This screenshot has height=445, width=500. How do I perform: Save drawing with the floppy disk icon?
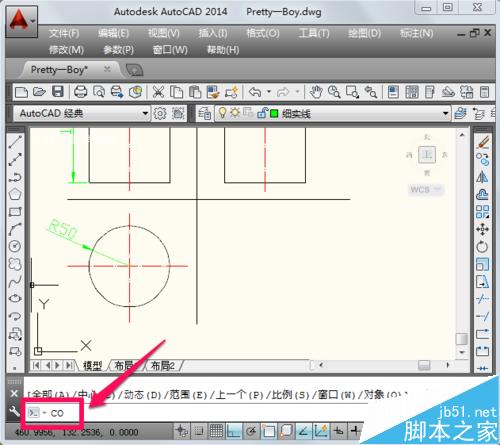pos(58,92)
